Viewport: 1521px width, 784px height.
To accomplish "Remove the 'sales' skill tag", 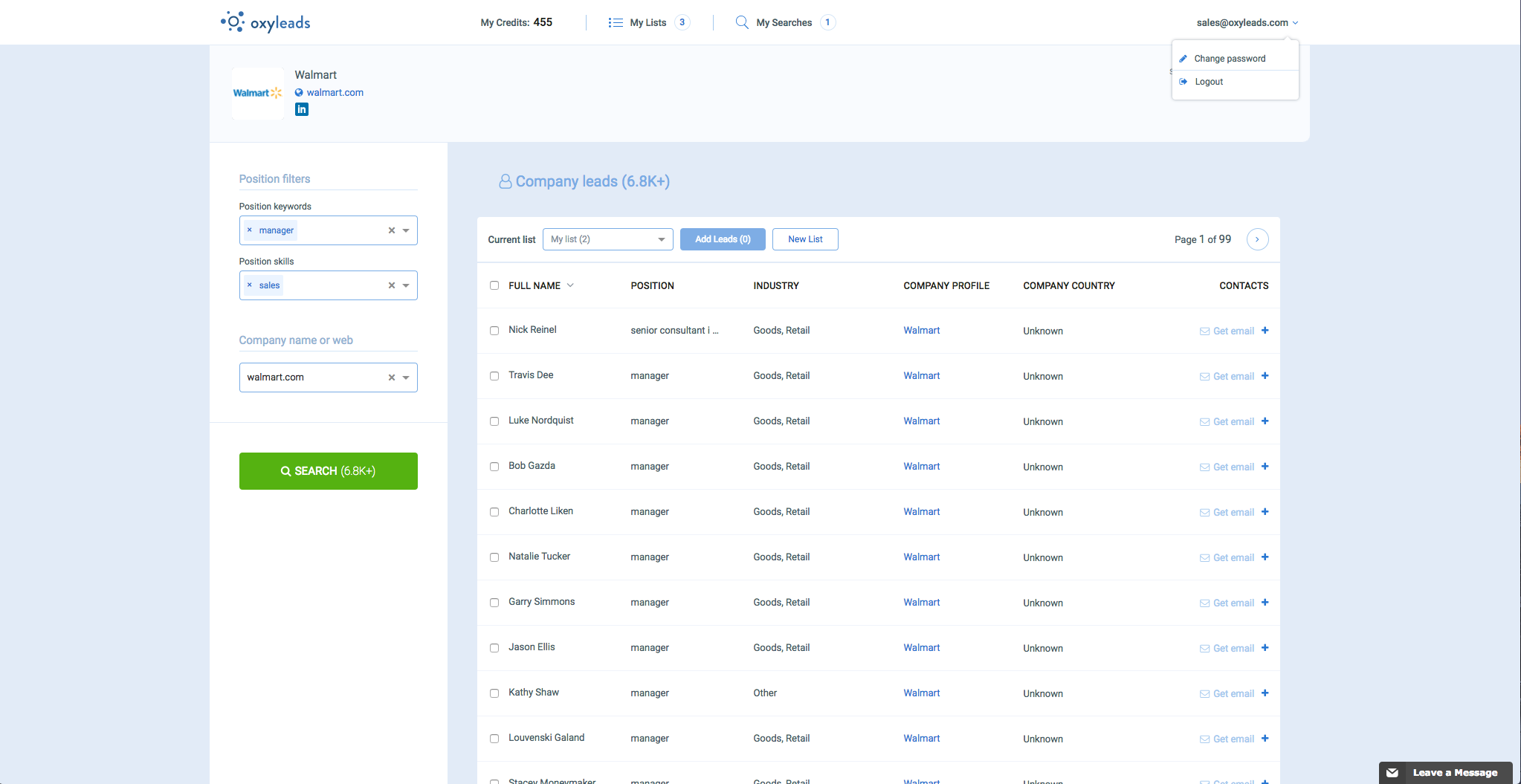I will click(x=250, y=285).
